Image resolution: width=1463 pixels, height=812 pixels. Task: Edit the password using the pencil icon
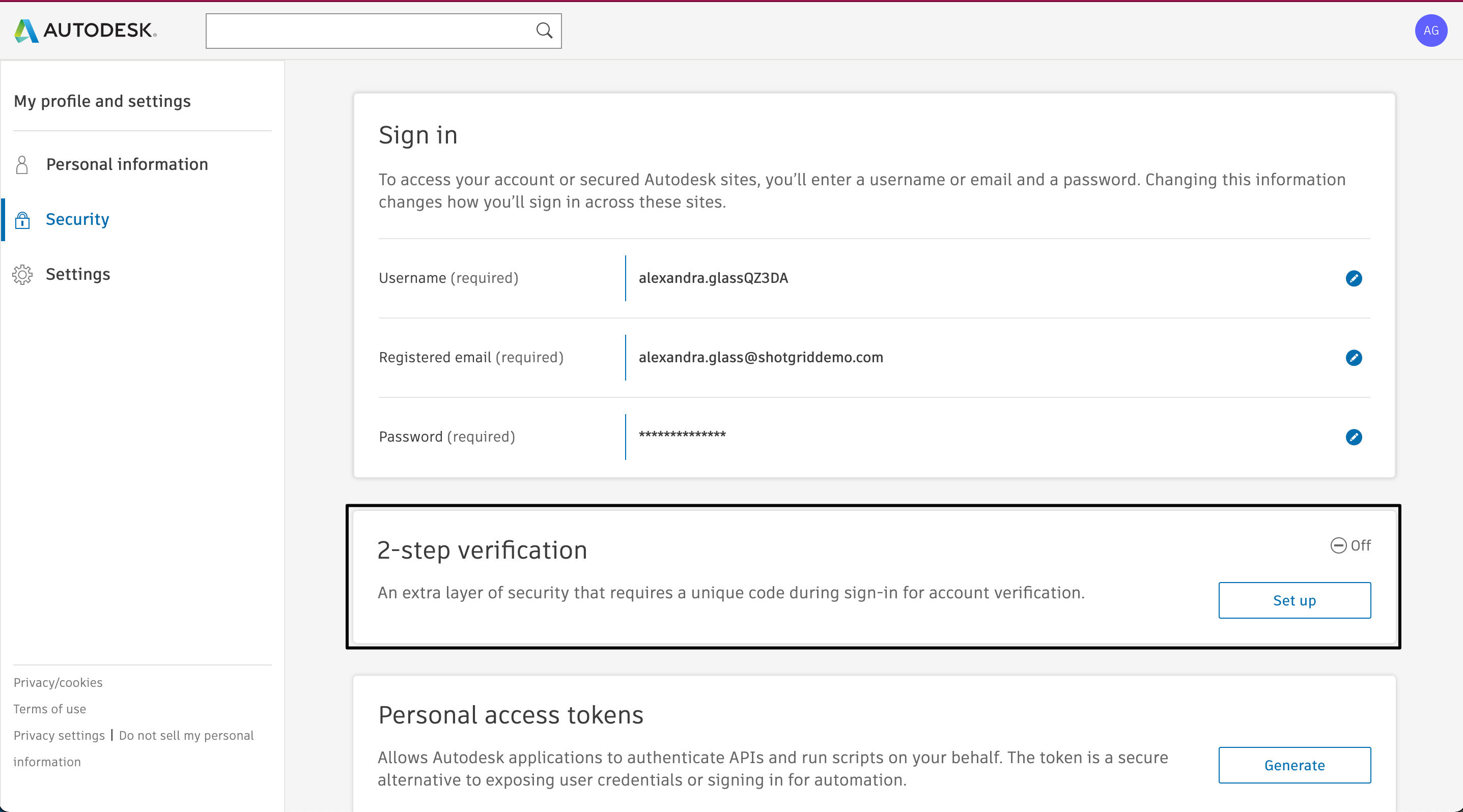pyautogui.click(x=1355, y=438)
